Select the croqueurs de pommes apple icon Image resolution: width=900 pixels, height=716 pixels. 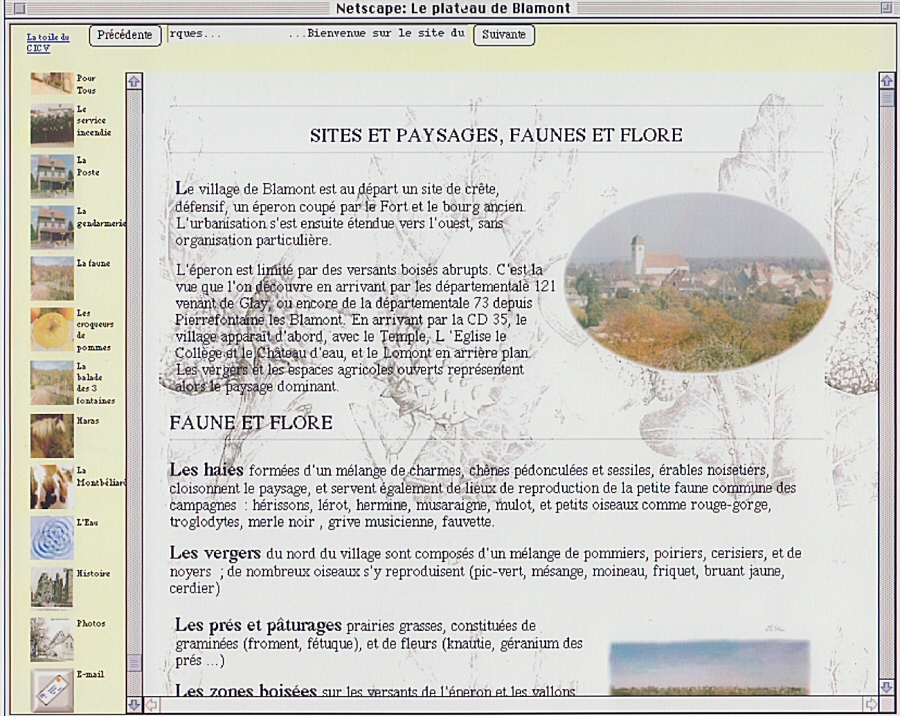51,328
